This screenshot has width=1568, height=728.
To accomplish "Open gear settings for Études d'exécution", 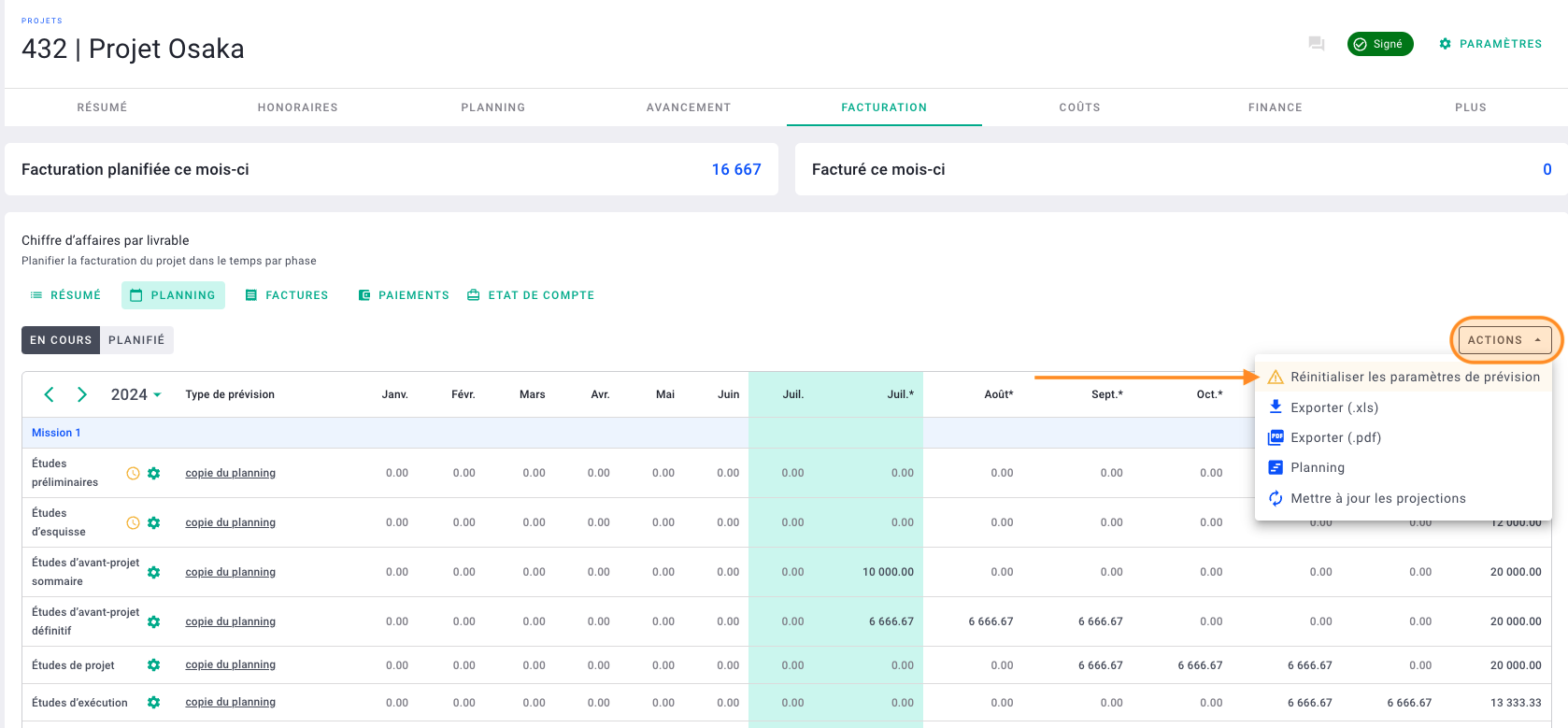I will pos(154,703).
